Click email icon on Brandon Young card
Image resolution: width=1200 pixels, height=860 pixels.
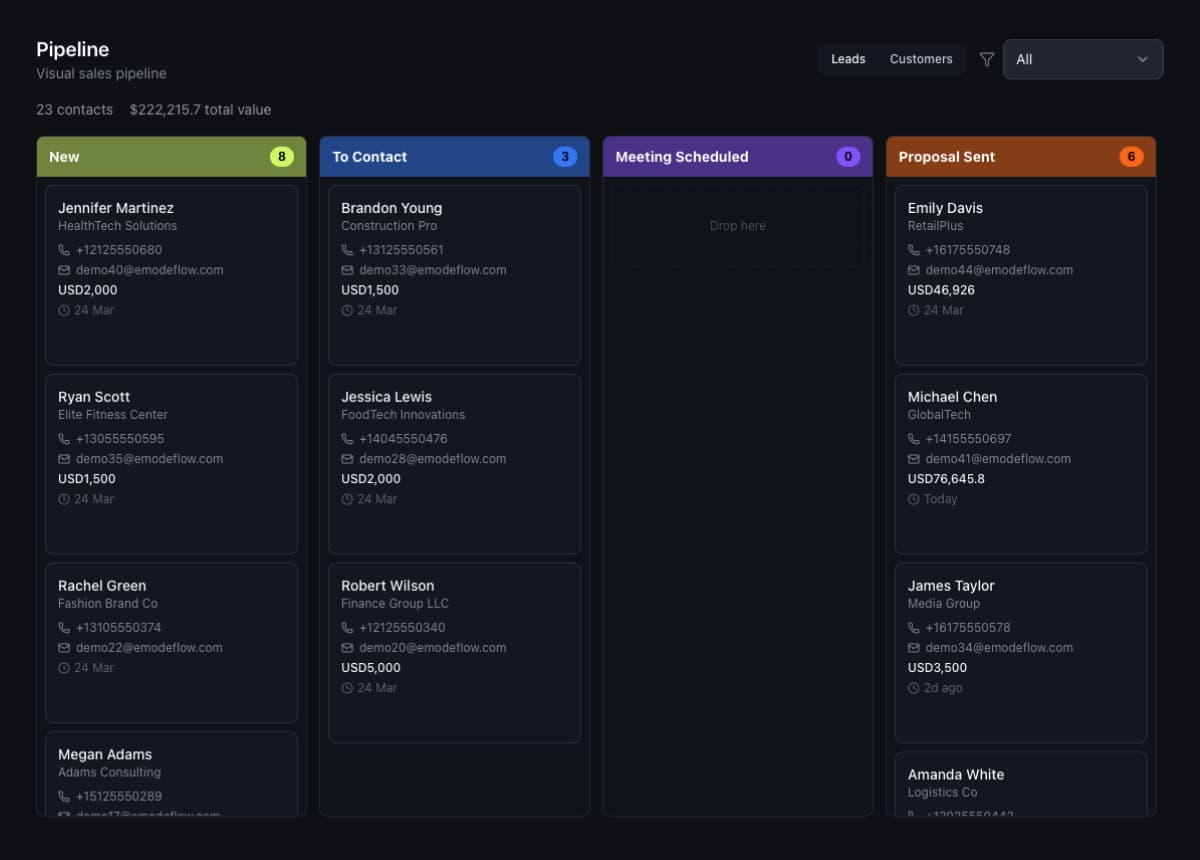point(347,270)
